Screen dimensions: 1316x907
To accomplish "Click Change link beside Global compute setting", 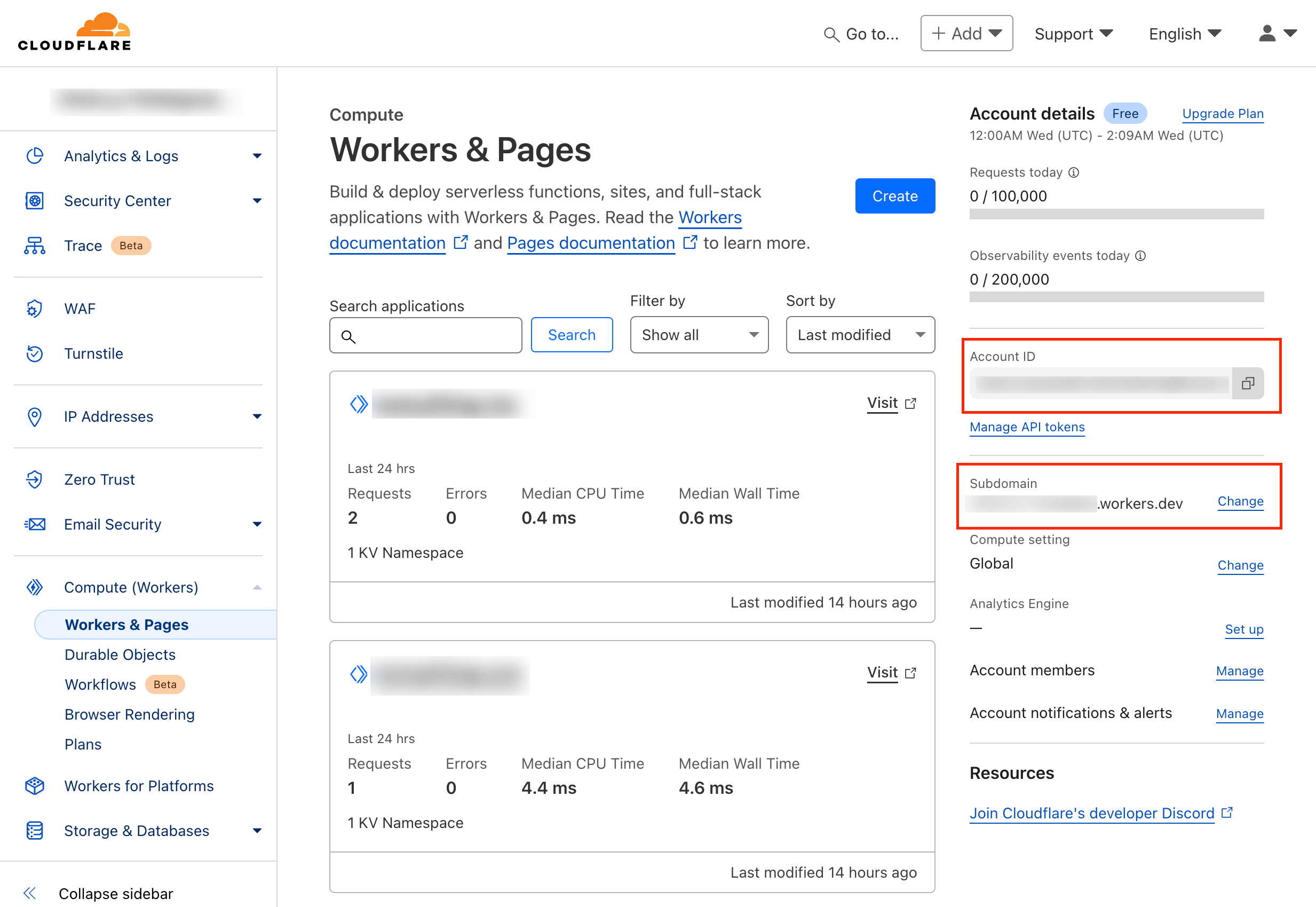I will 1240,565.
